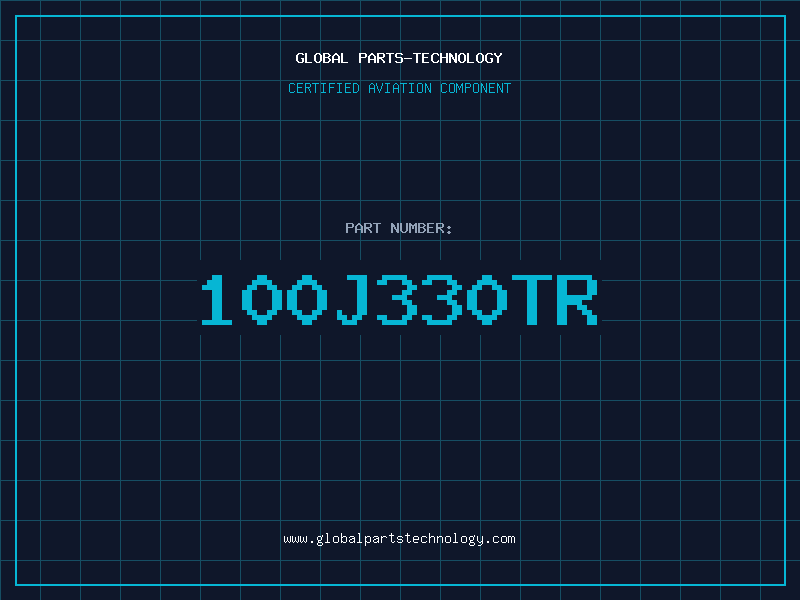The width and height of the screenshot is (800, 600).
Task: Click the .com ending of the URL
Action: pos(500,539)
